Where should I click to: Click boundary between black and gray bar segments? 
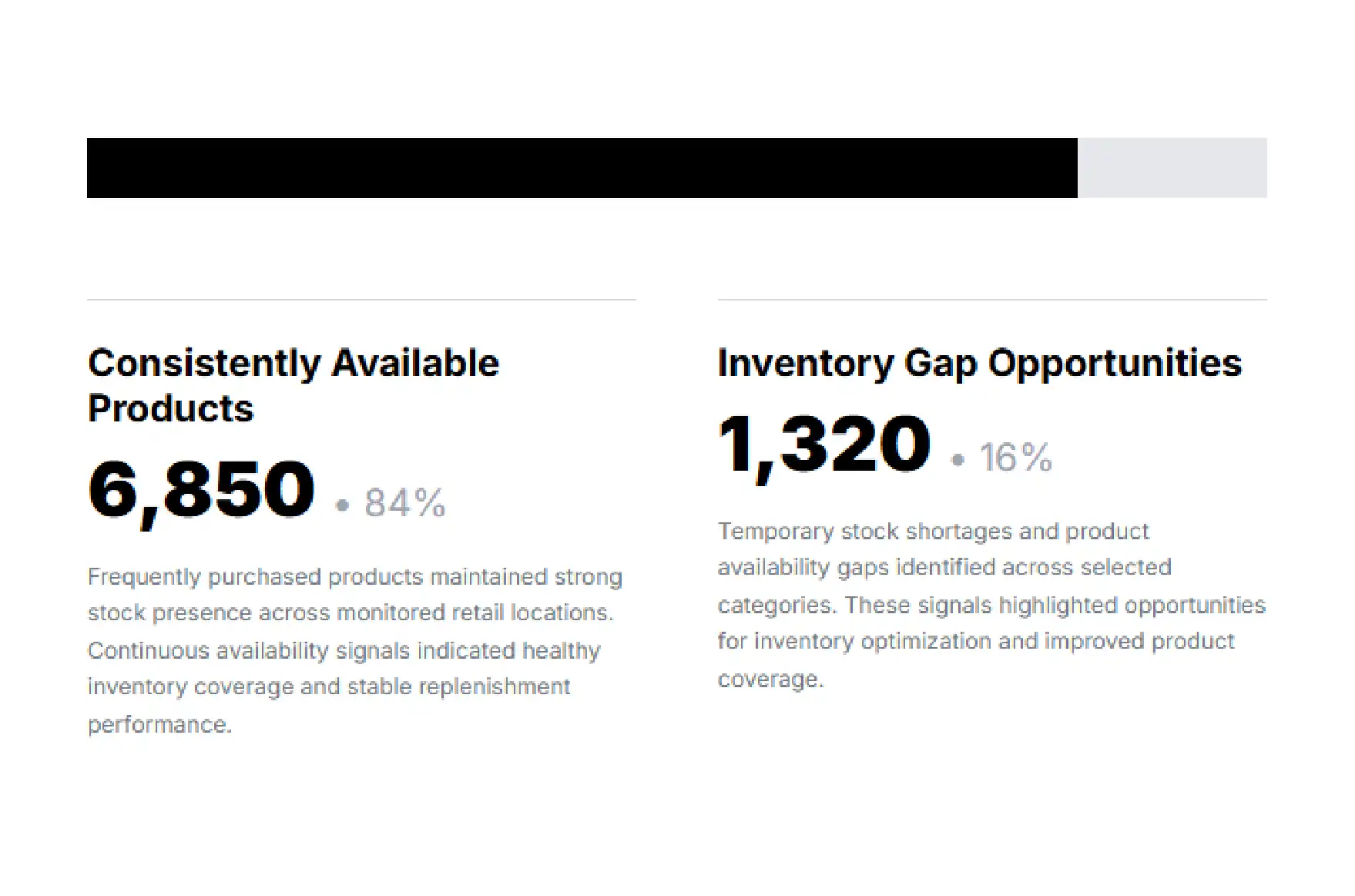point(1077,168)
